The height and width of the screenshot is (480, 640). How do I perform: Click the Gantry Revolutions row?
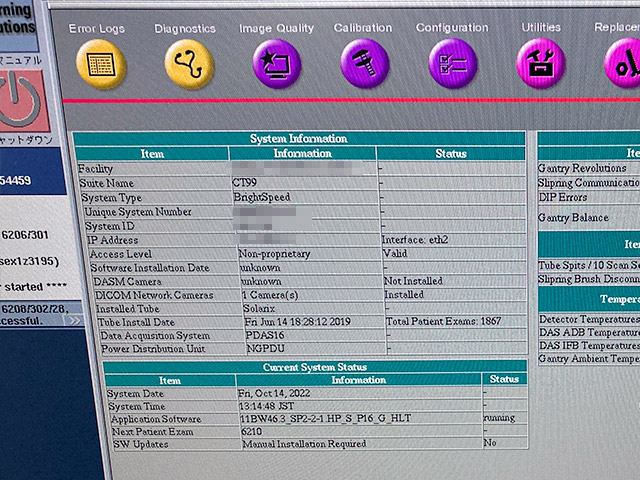pos(584,169)
